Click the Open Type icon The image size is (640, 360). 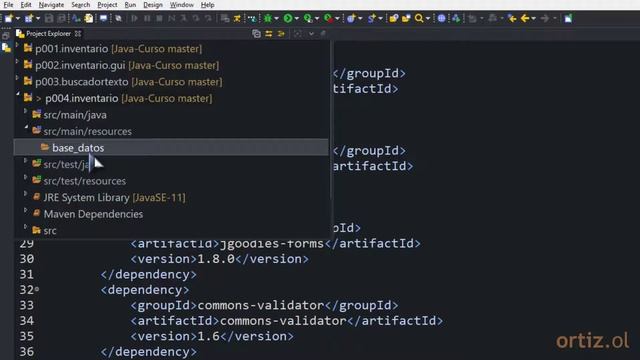coord(393,18)
